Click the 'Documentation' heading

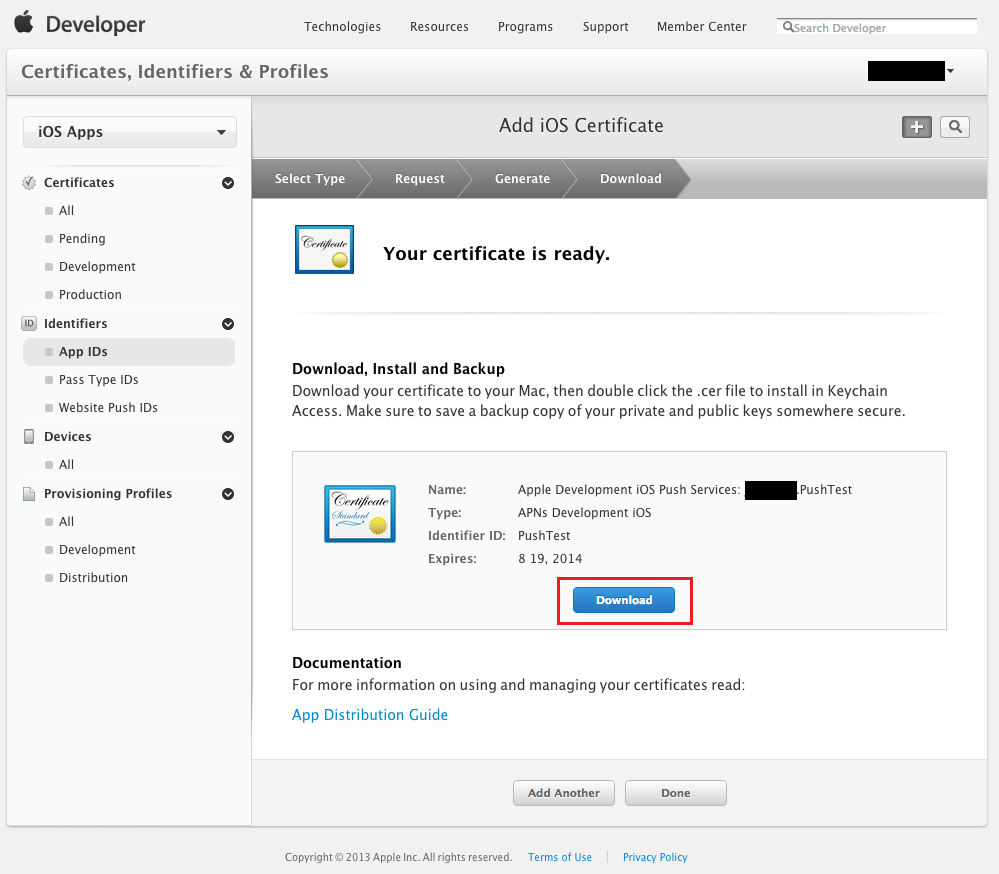347,663
